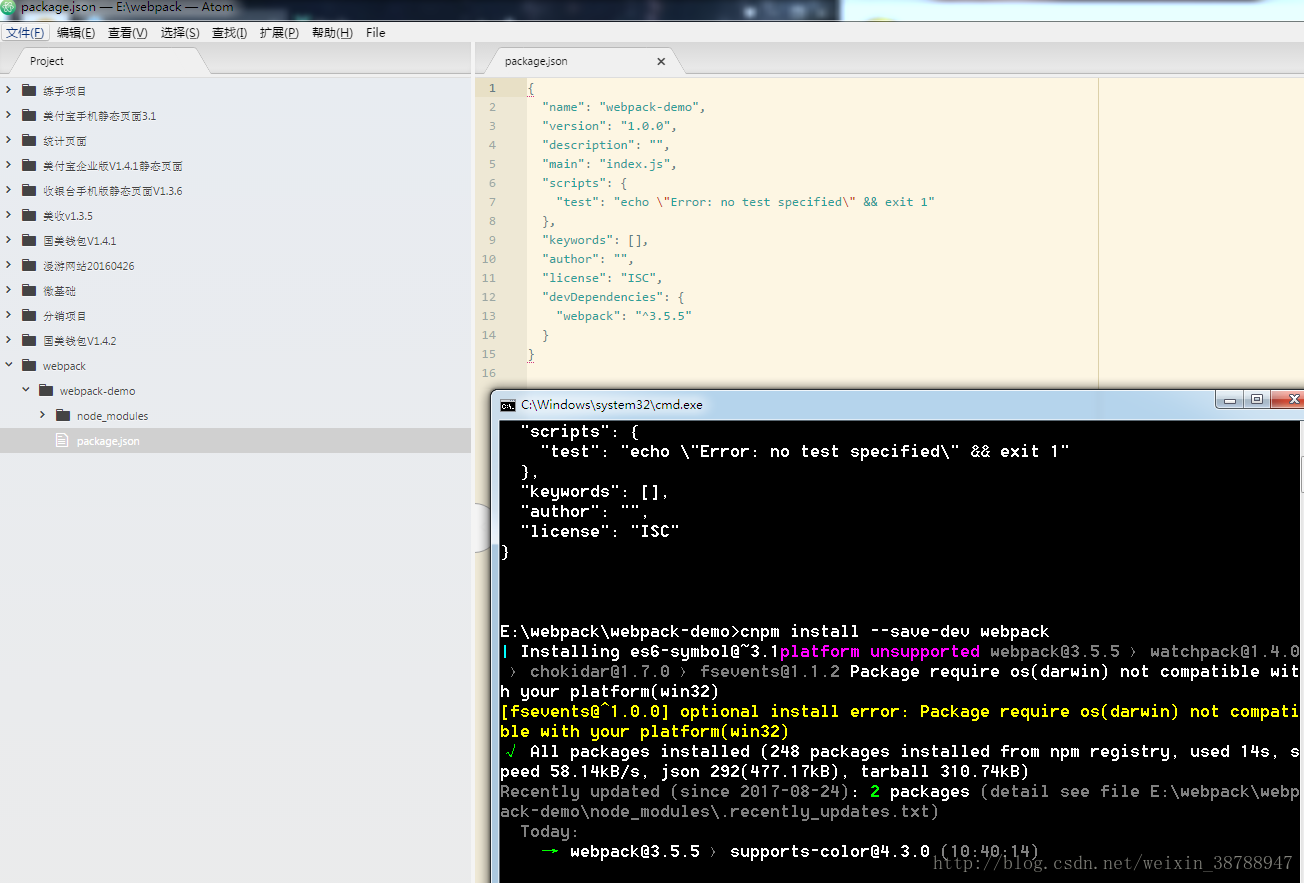Viewport: 1304px width, 883px height.
Task: Select the 美收v1.3.5 project label
Action: point(66,216)
